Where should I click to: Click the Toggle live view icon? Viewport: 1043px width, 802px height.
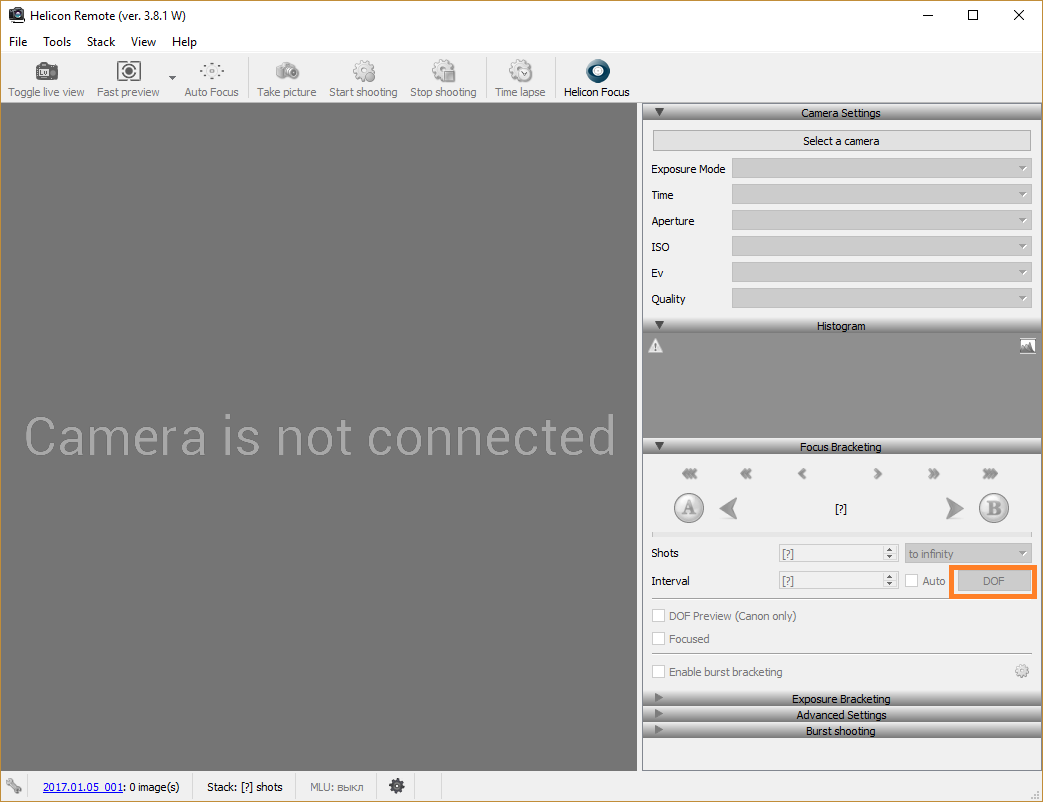tap(47, 71)
